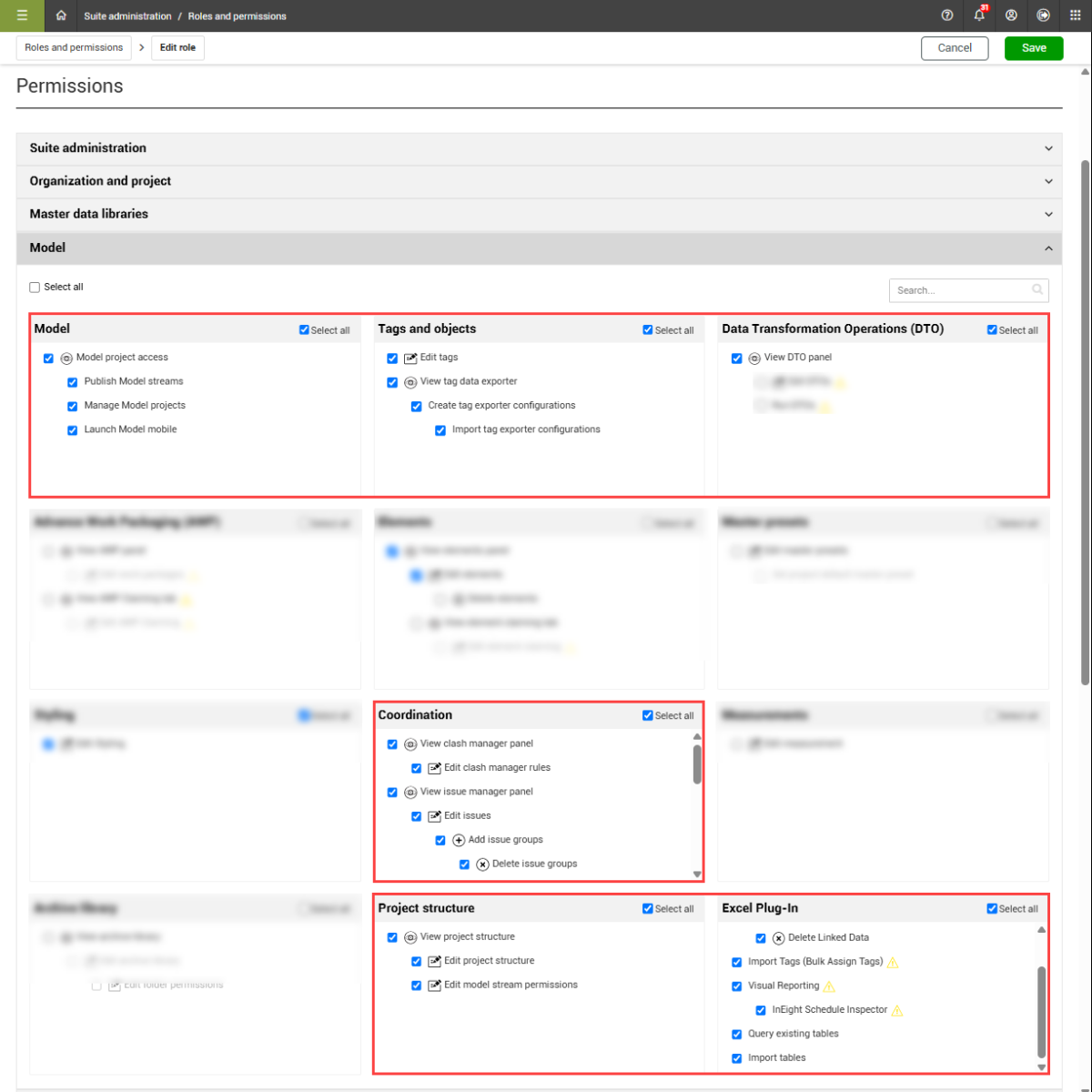Viewport: 1092px width, 1092px height.
Task: Click edit icon beside Edit issues
Action: (x=434, y=816)
